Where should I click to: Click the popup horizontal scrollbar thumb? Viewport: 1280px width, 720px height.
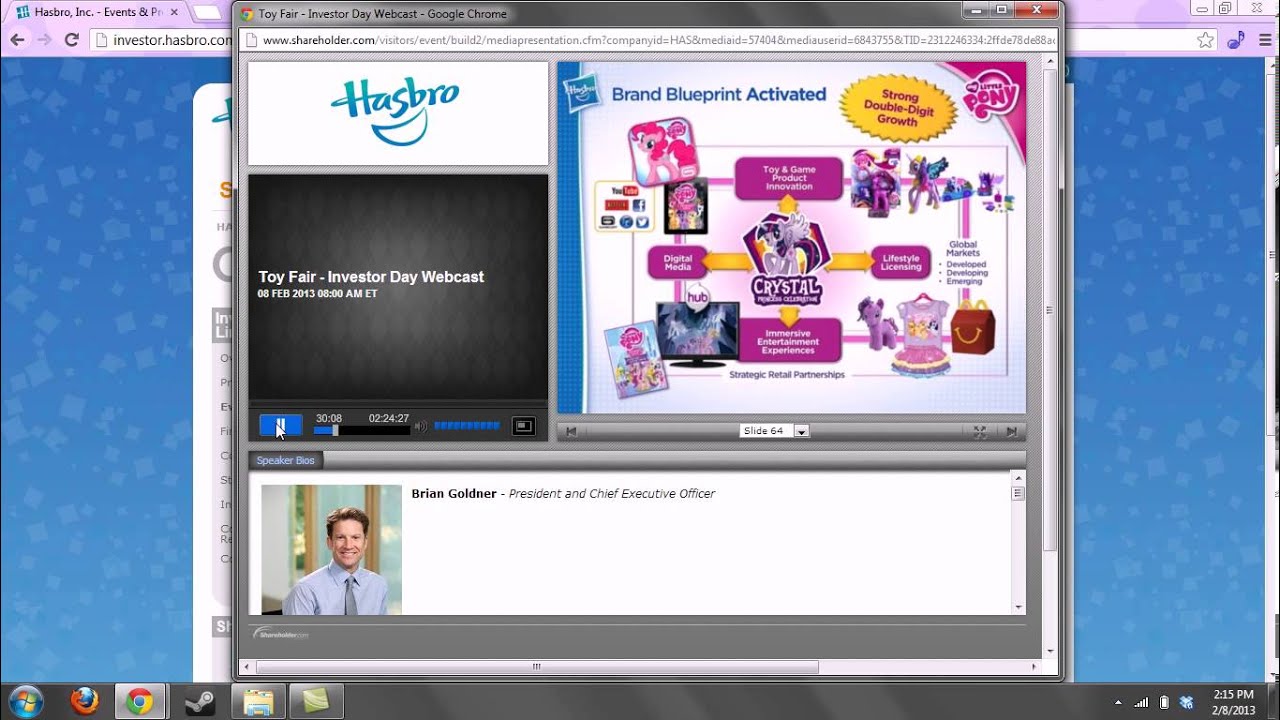pyautogui.click(x=537, y=667)
